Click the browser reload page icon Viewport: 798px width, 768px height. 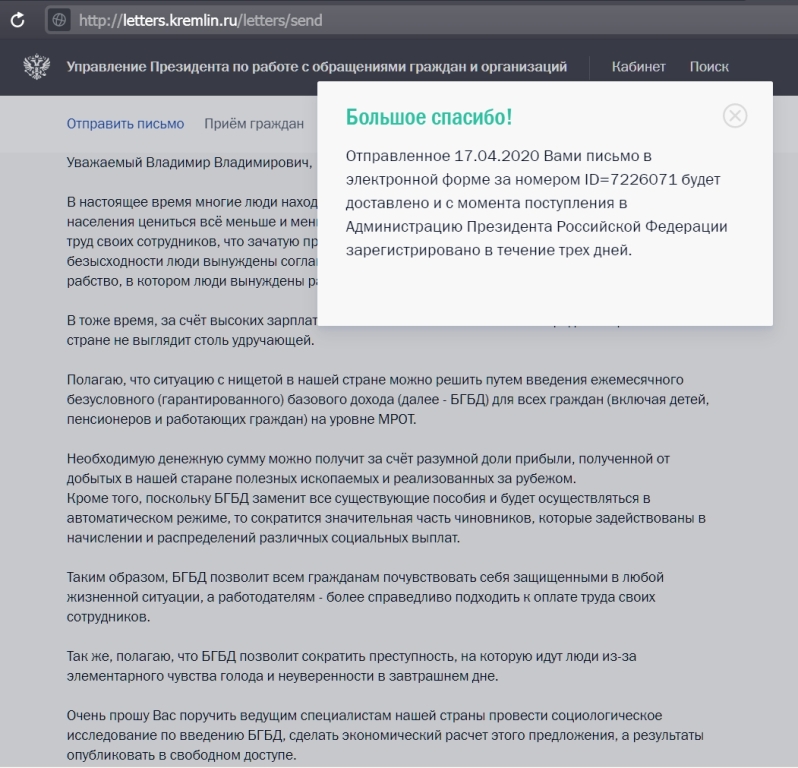(17, 19)
